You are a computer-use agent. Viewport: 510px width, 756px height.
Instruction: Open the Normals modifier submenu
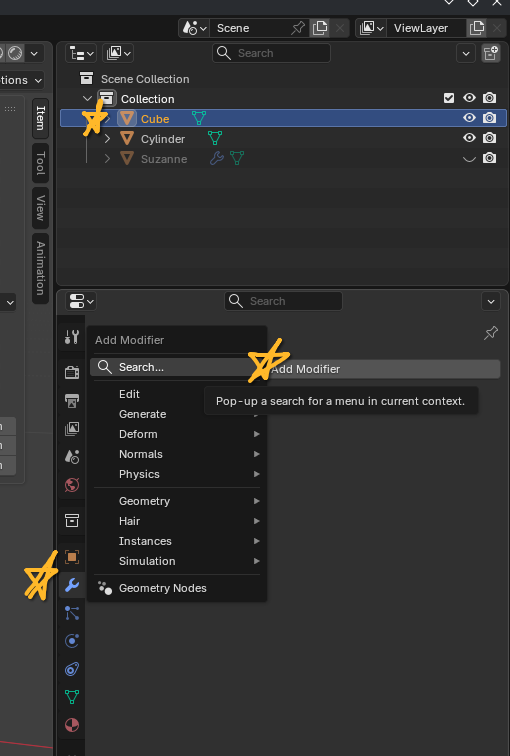point(177,454)
